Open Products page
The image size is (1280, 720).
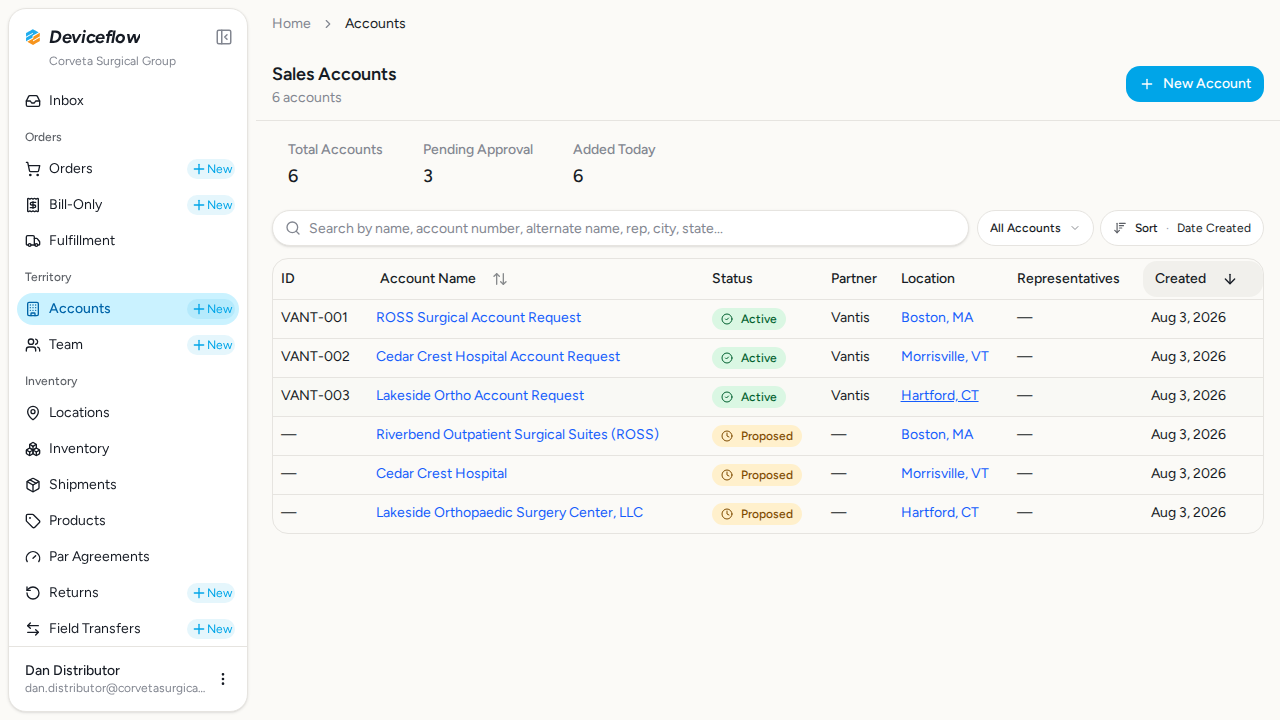tap(128, 521)
